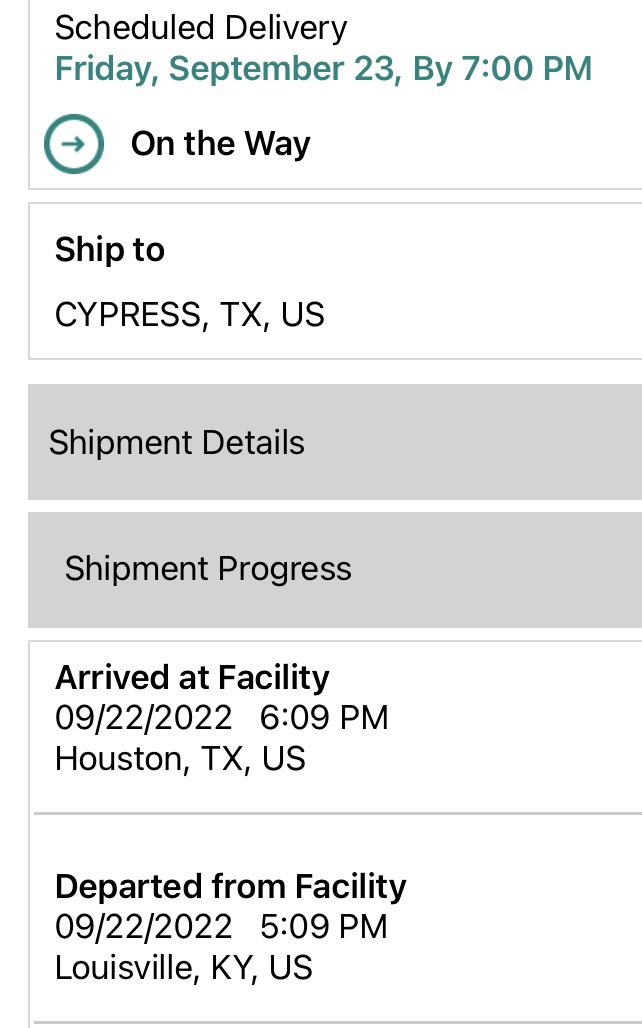Click the On the Way status text
642x1028 pixels.
220,144
